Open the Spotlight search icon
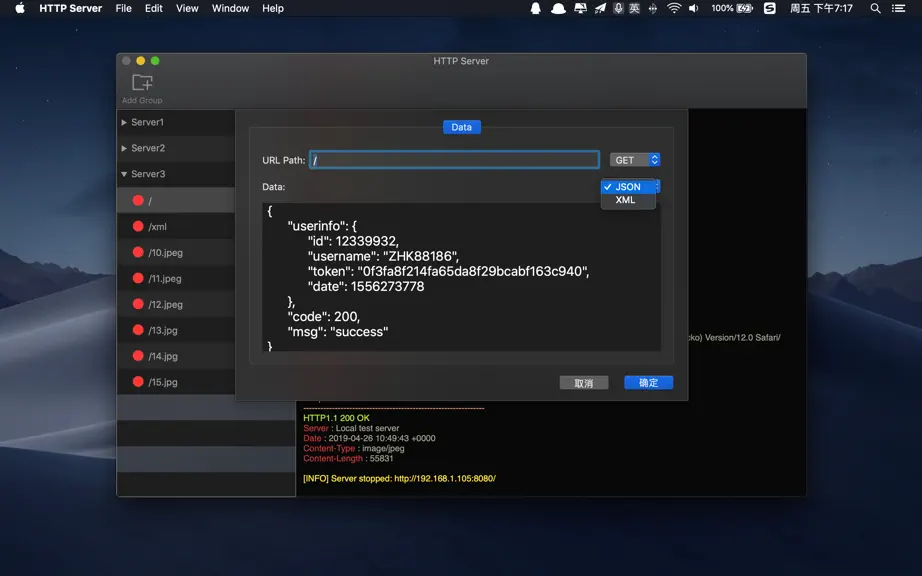This screenshot has width=922, height=576. pos(876,8)
